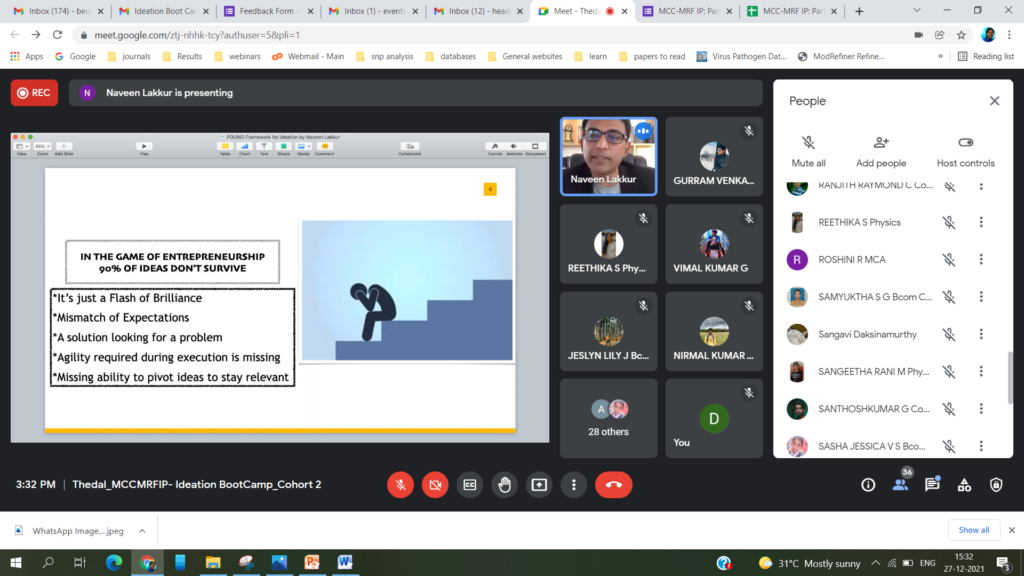Expand WhatsApp Image download options chevron
Image resolution: width=1024 pixels, height=576 pixels.
[x=142, y=530]
